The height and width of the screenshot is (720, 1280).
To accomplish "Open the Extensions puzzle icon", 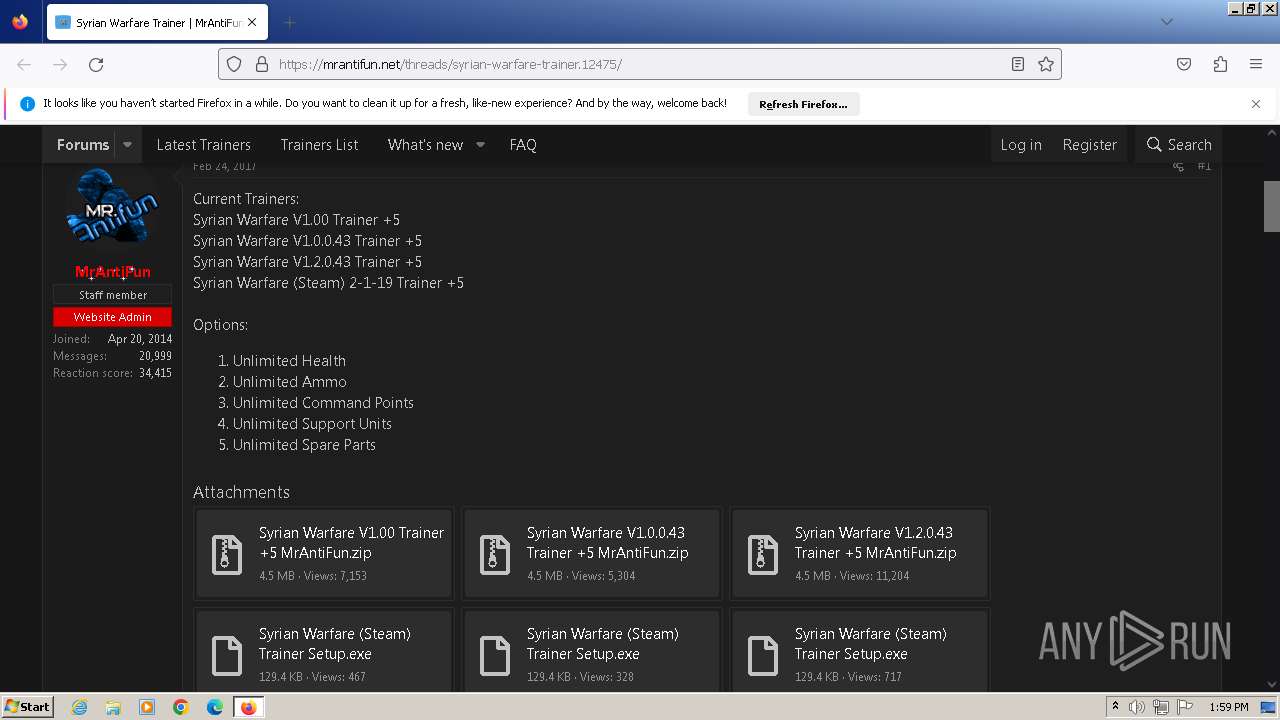I will click(x=1220, y=64).
